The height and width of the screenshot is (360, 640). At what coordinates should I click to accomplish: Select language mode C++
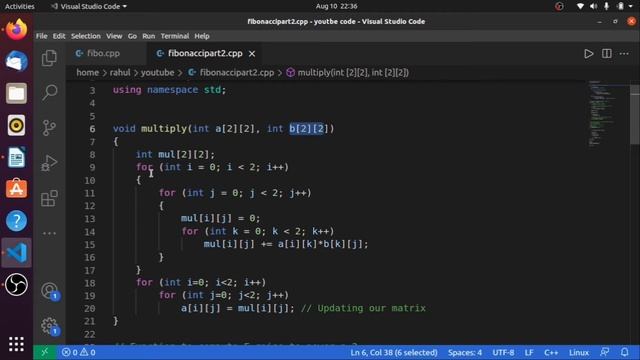point(551,352)
